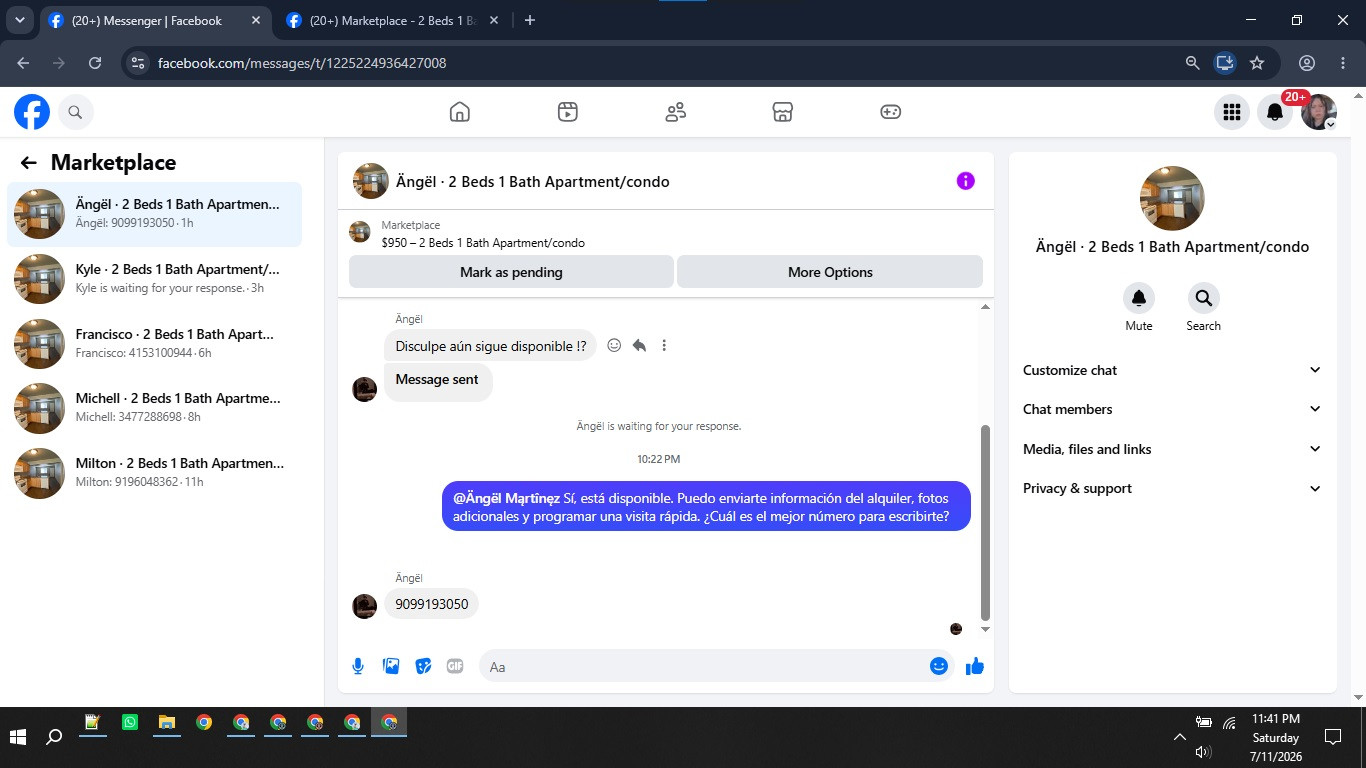Attach a photo file to message
Screen dimensions: 1366x768
(x=391, y=666)
